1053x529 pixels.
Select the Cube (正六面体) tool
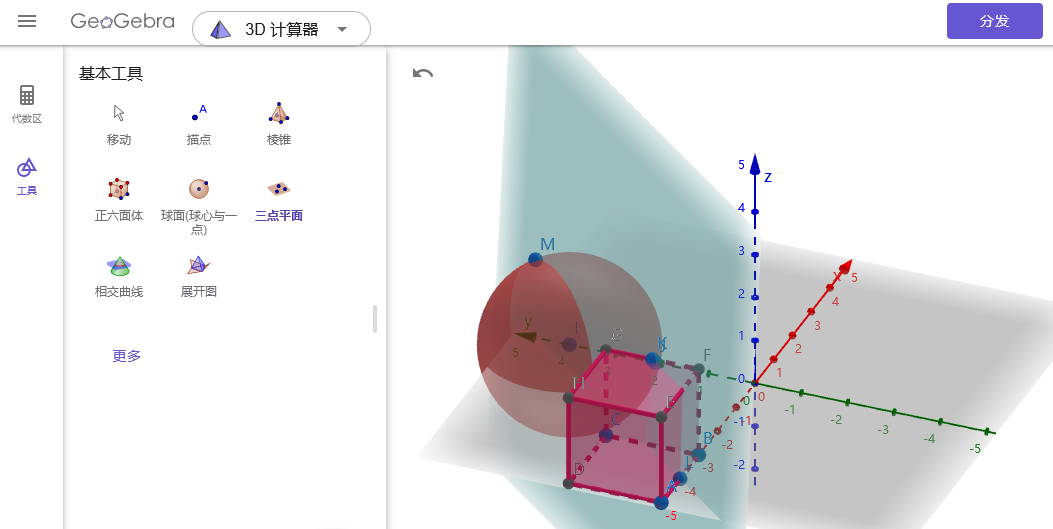pyautogui.click(x=119, y=198)
